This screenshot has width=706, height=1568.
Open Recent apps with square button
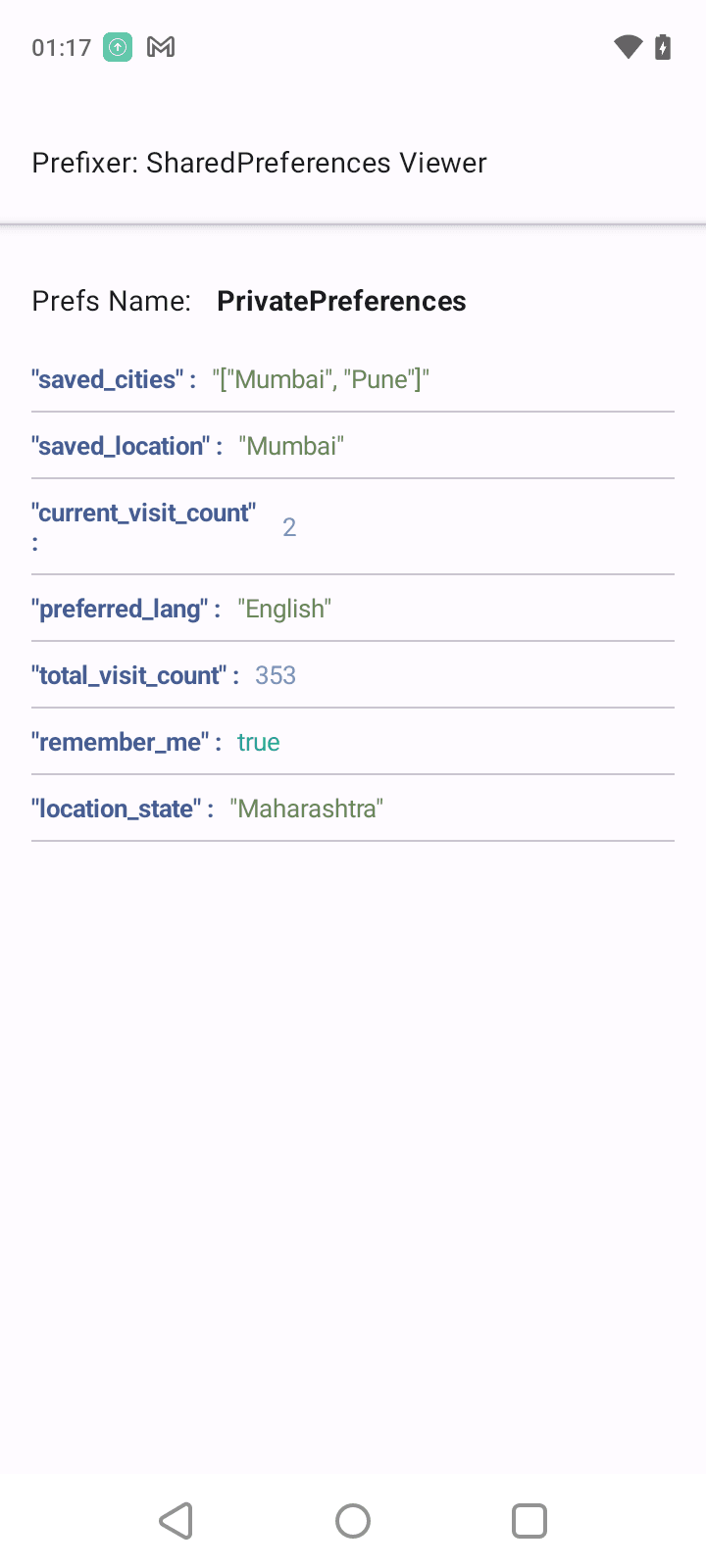pos(529,1521)
